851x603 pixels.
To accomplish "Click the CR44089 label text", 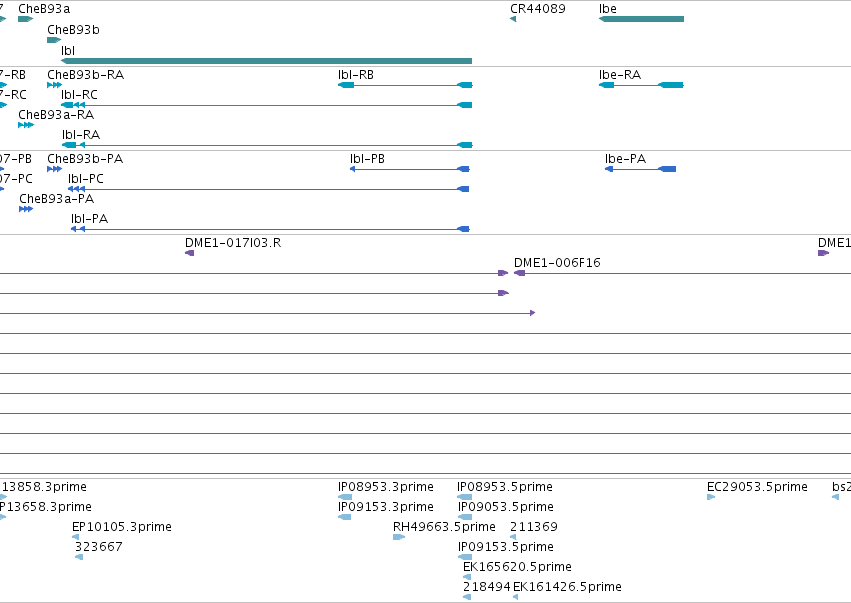I will pyautogui.click(x=538, y=9).
